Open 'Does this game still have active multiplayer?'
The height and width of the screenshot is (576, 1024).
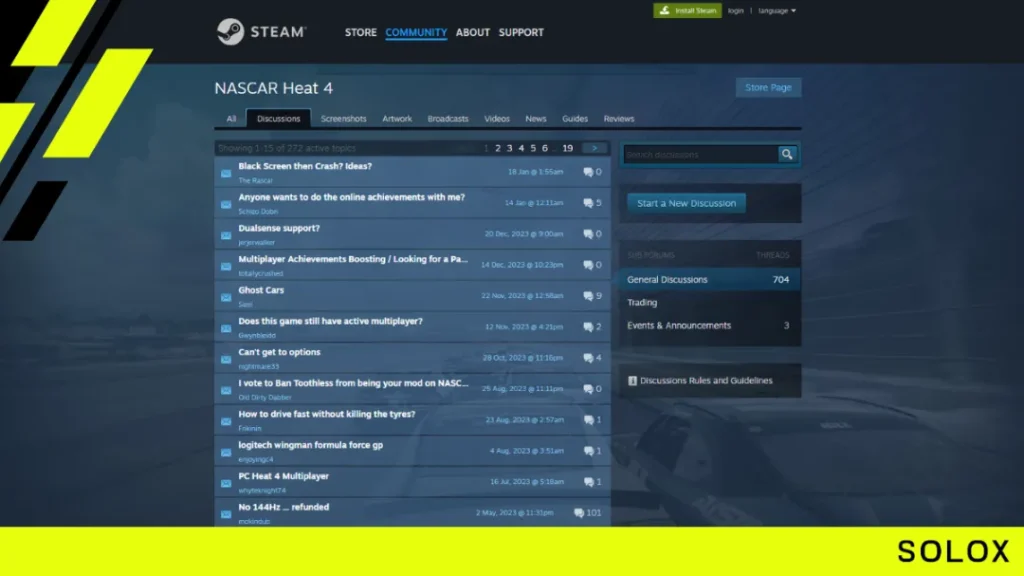click(x=330, y=321)
